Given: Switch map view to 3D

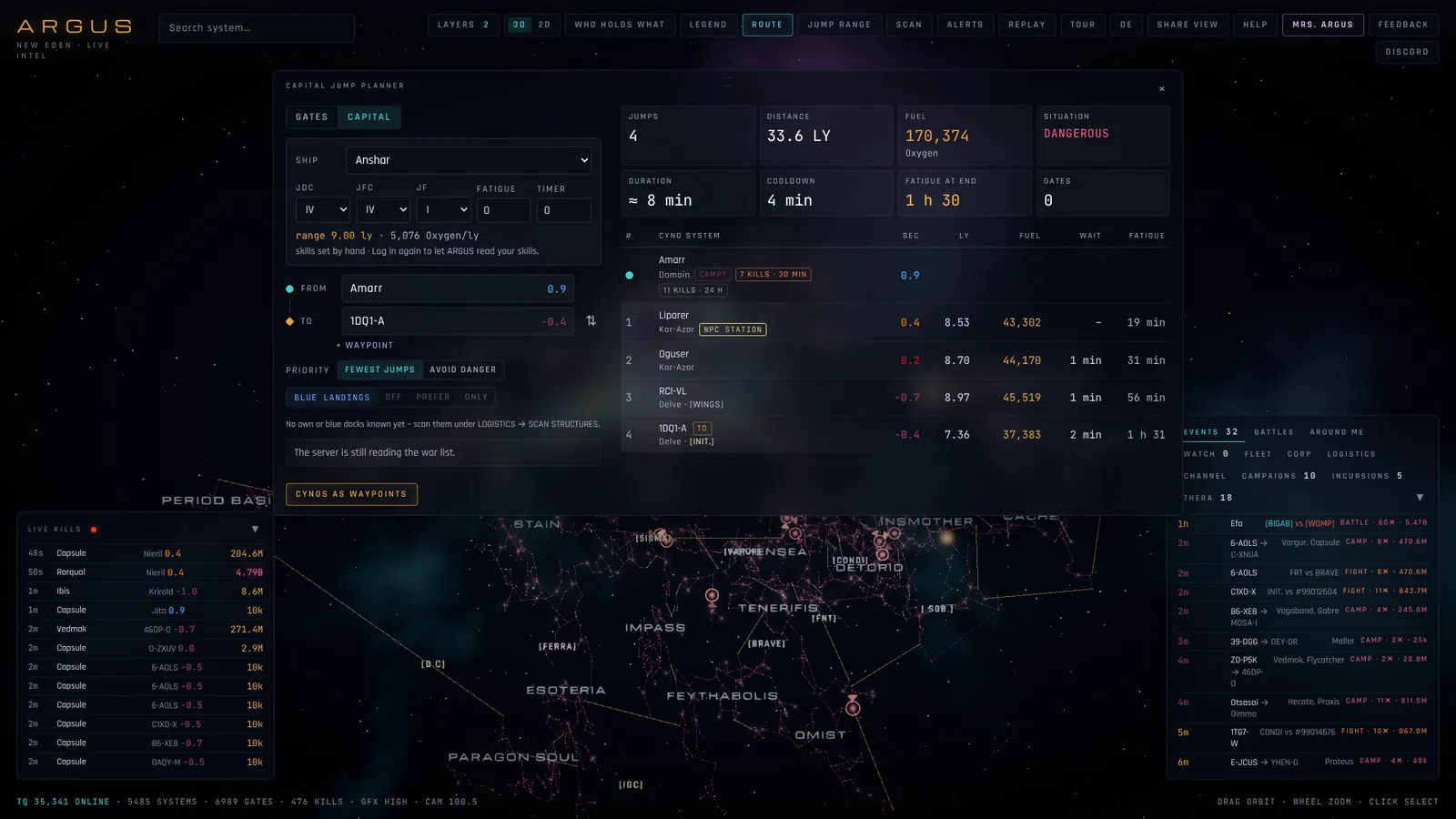Looking at the screenshot, I should pos(520,25).
